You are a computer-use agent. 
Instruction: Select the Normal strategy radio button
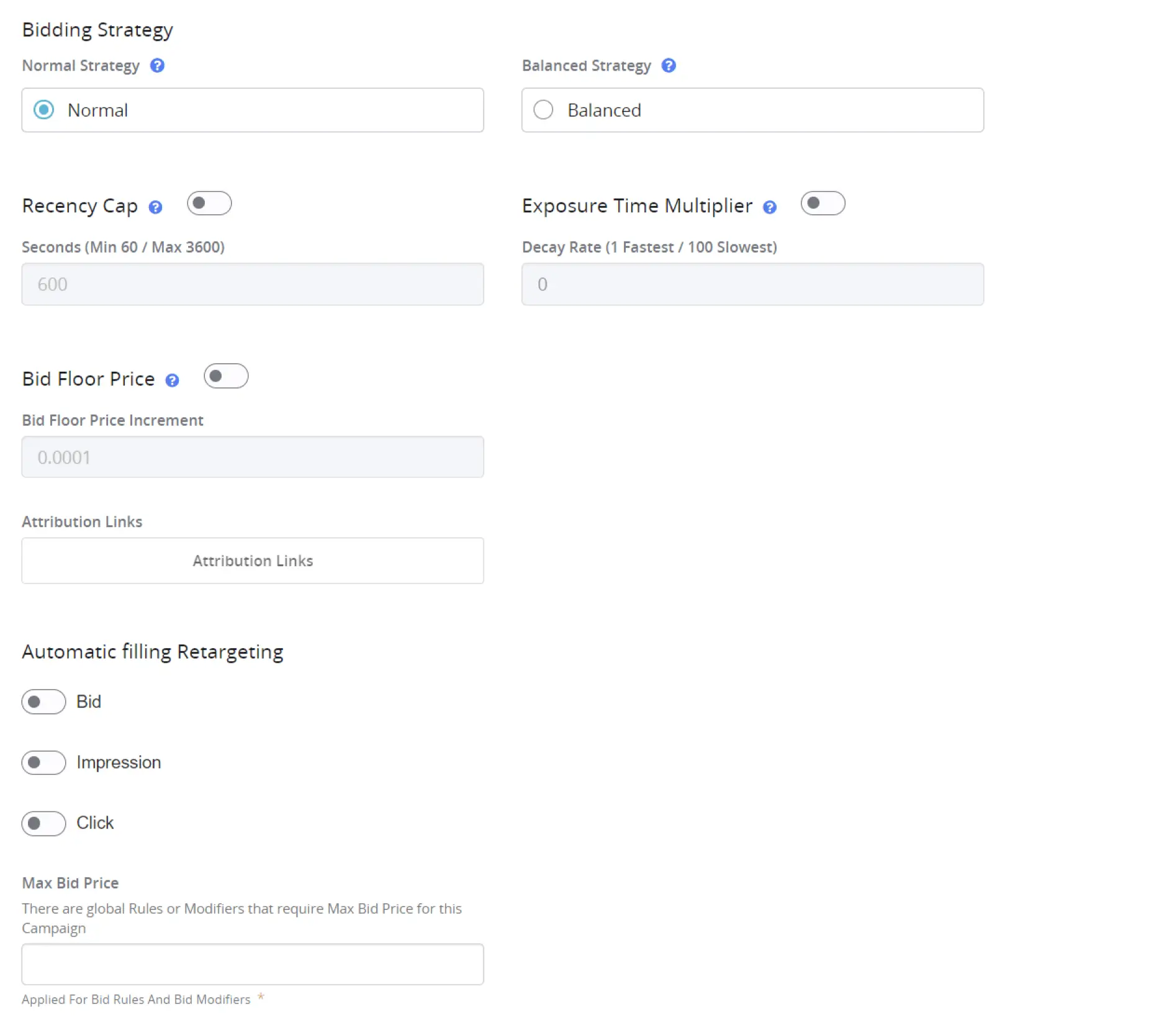(43, 110)
